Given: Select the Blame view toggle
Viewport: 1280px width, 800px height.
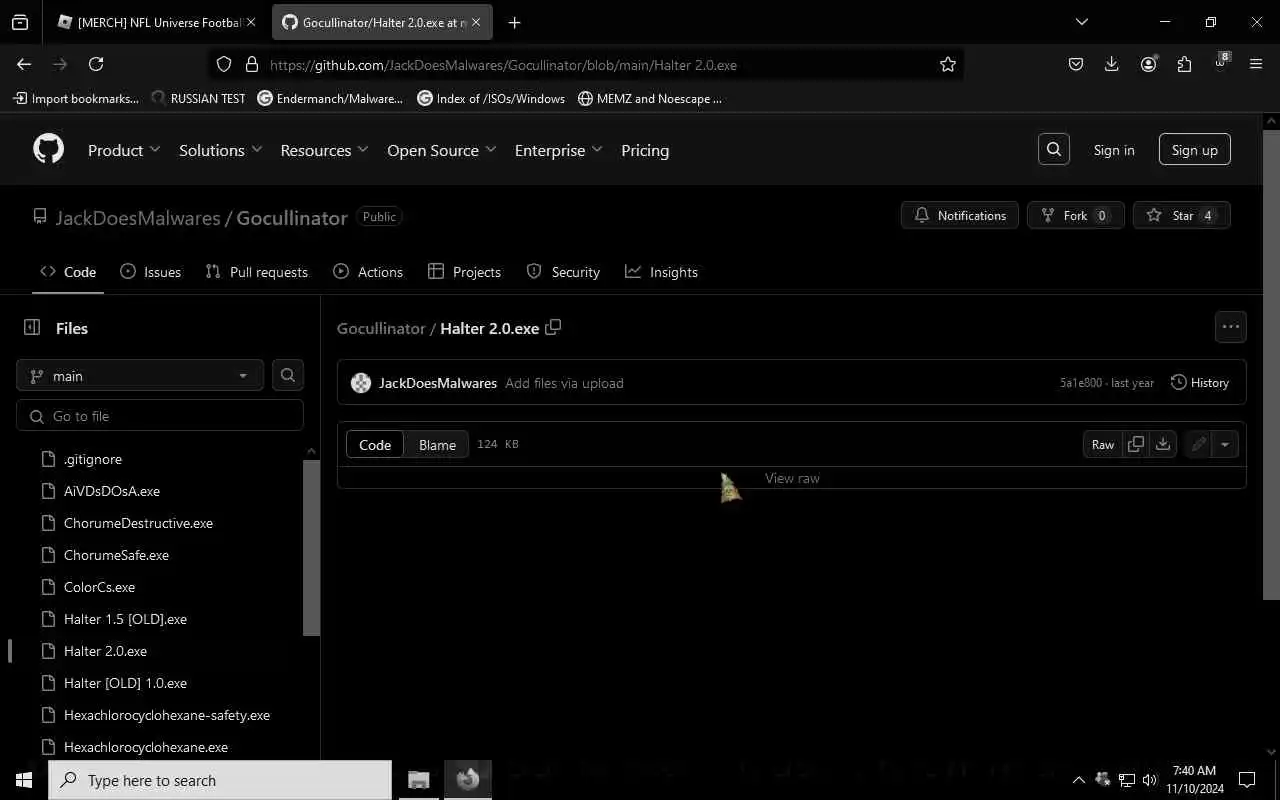Looking at the screenshot, I should click(437, 445).
